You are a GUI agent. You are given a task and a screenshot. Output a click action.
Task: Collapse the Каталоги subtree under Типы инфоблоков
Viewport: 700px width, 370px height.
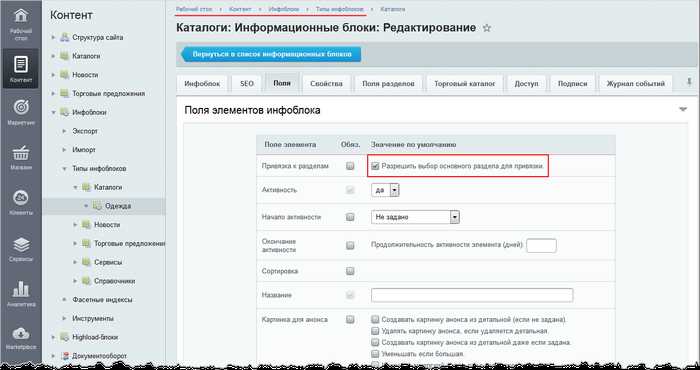point(75,187)
